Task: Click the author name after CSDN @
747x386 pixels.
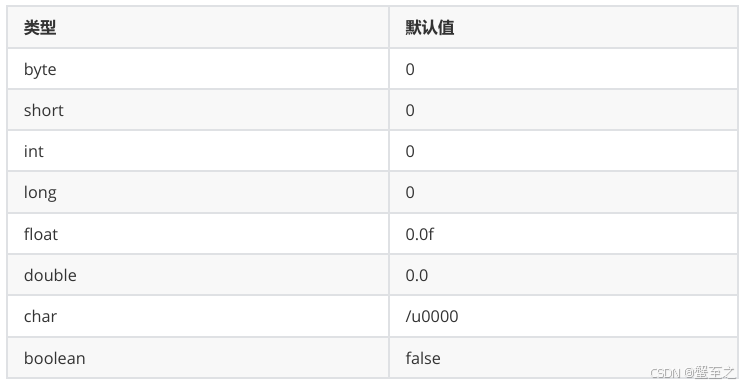Action: click(715, 372)
